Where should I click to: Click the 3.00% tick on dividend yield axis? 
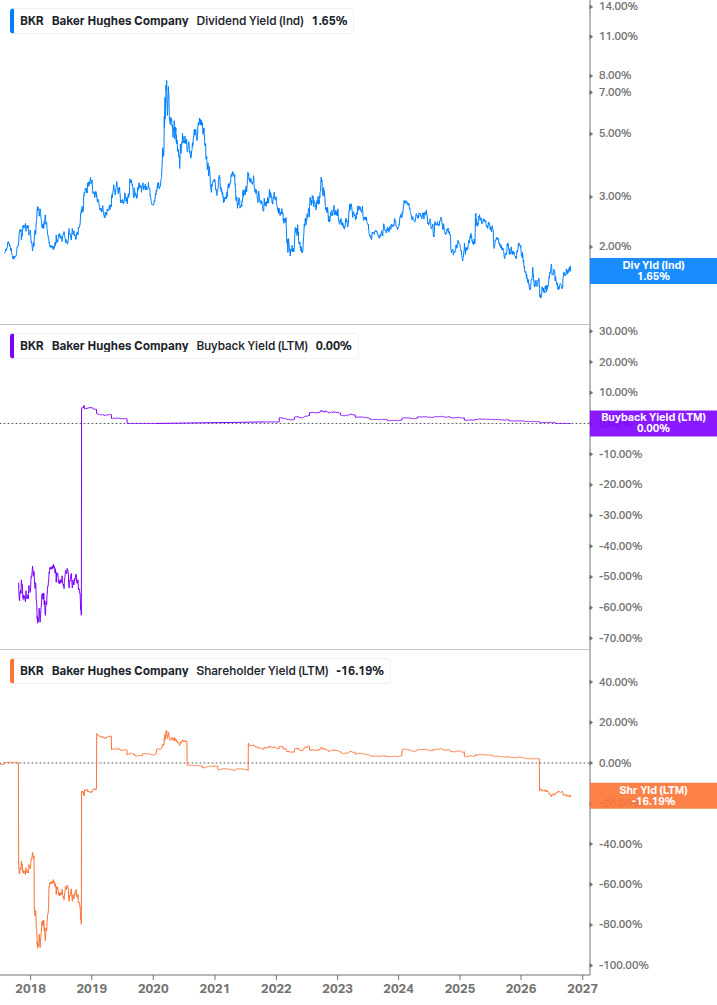click(615, 196)
